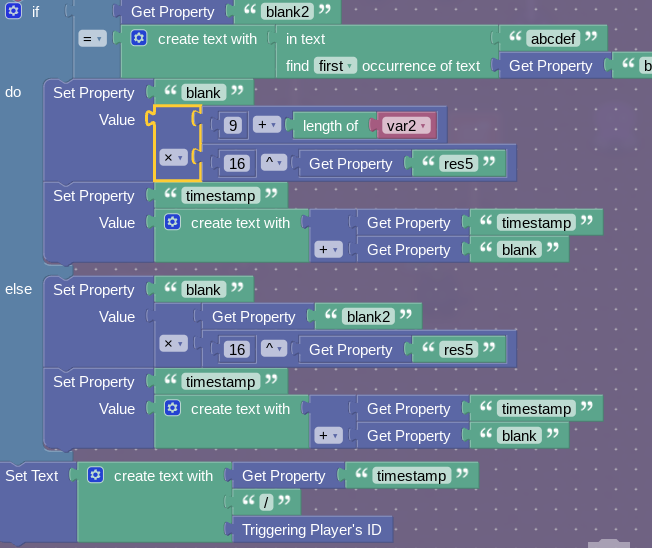The image size is (652, 548).
Task: Open the var2 variable dropdown
Action: [406, 125]
